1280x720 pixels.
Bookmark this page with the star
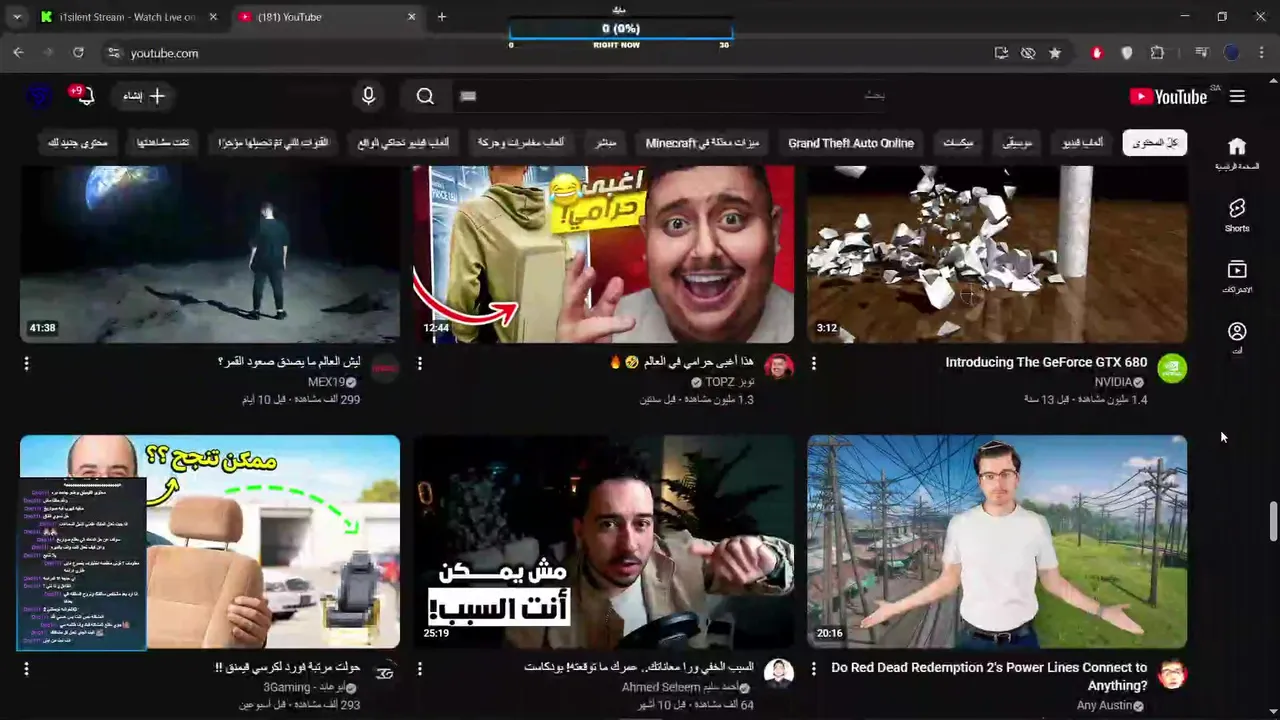coord(1055,53)
